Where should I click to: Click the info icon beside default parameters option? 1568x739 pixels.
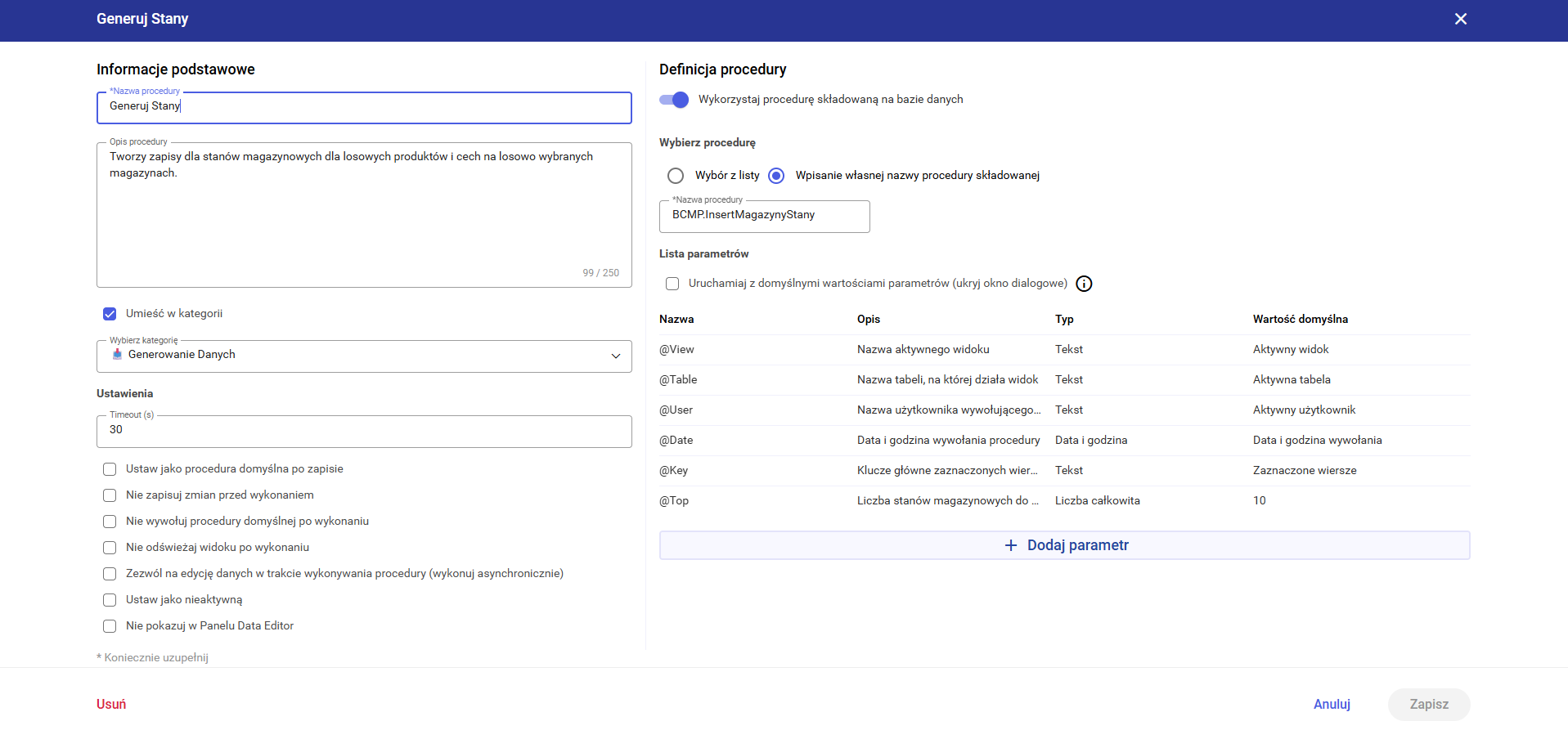[x=1084, y=284]
